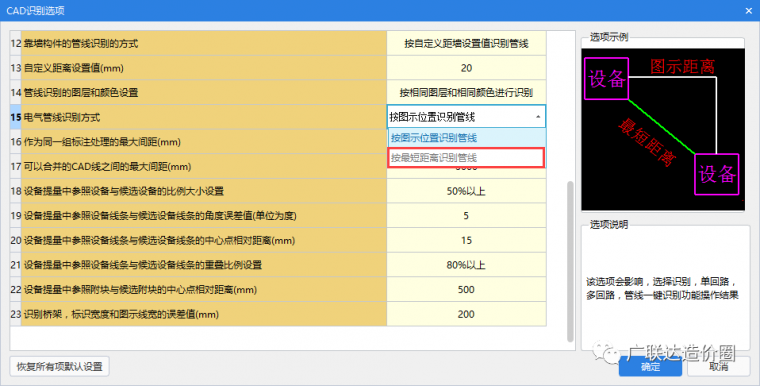Image resolution: width=760 pixels, height=386 pixels.
Task: Edit the value 5 for angle tolerance
Action: pyautogui.click(x=466, y=216)
